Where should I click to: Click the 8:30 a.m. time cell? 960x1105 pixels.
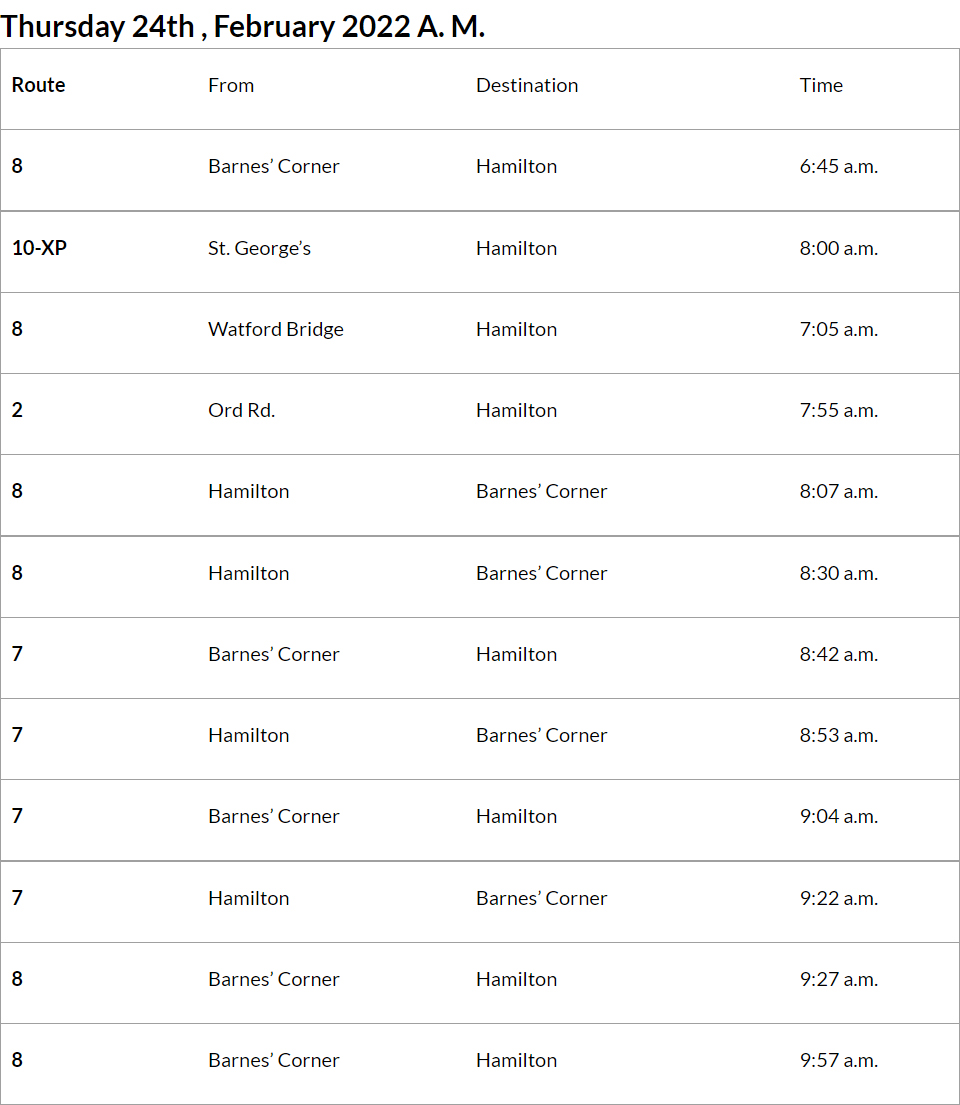[x=838, y=573]
